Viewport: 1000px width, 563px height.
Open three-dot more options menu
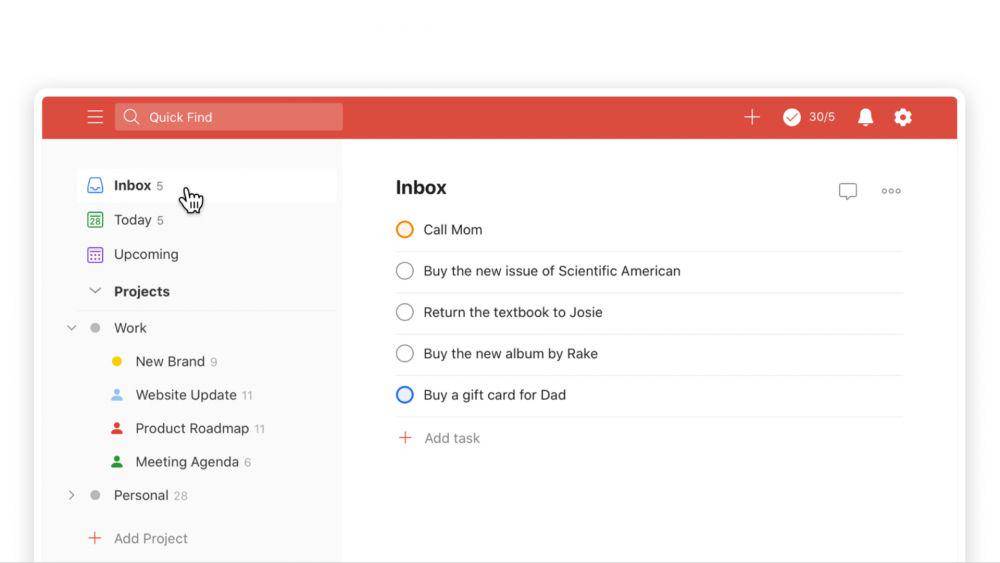[x=891, y=191]
